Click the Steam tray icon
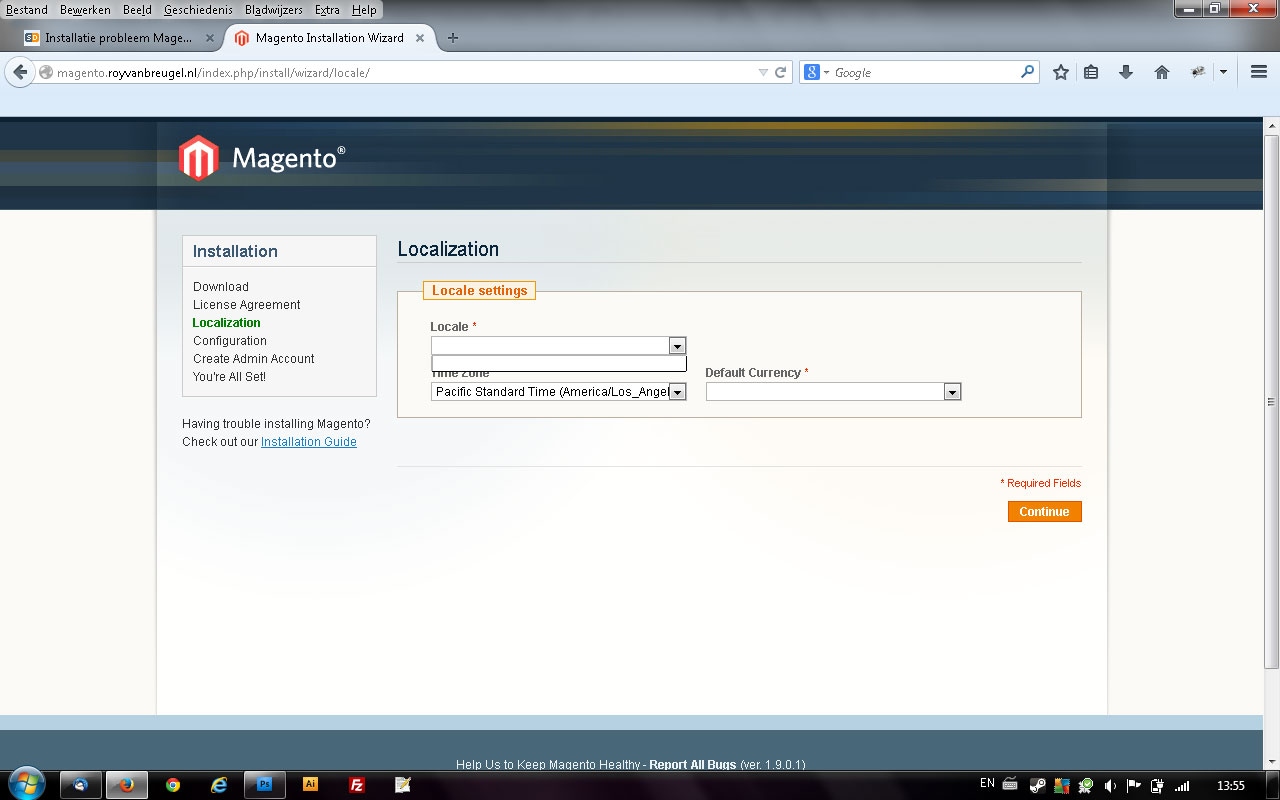The height and width of the screenshot is (800, 1280). click(1038, 785)
